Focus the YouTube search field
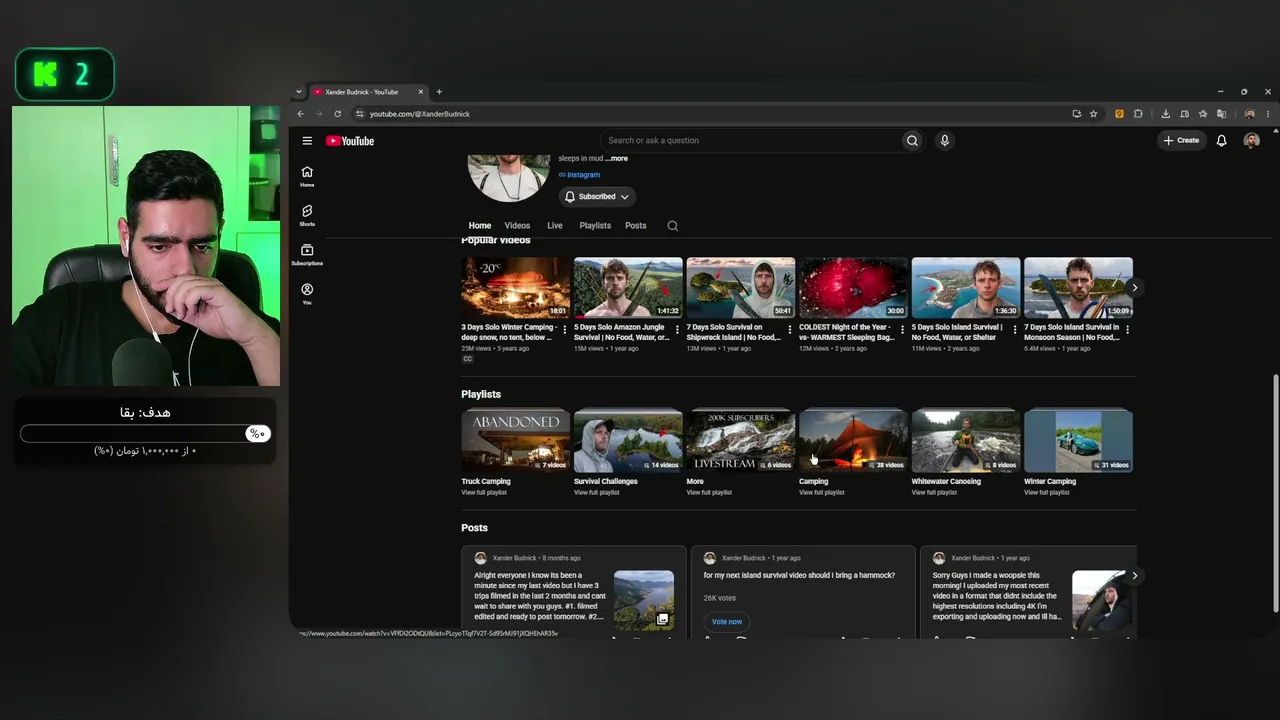This screenshot has width=1280, height=720. pos(750,141)
